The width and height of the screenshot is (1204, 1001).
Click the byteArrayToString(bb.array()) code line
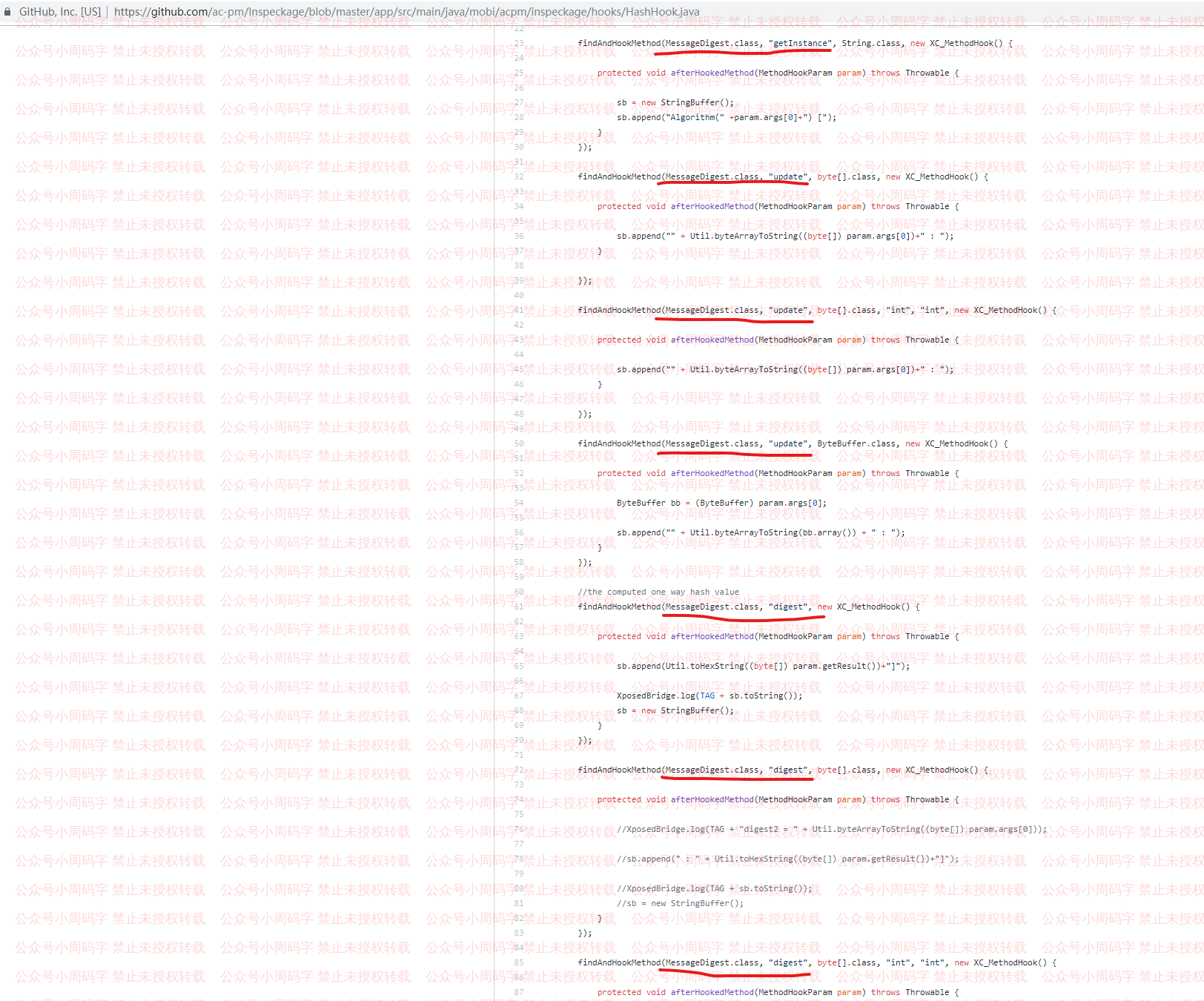pos(761,532)
